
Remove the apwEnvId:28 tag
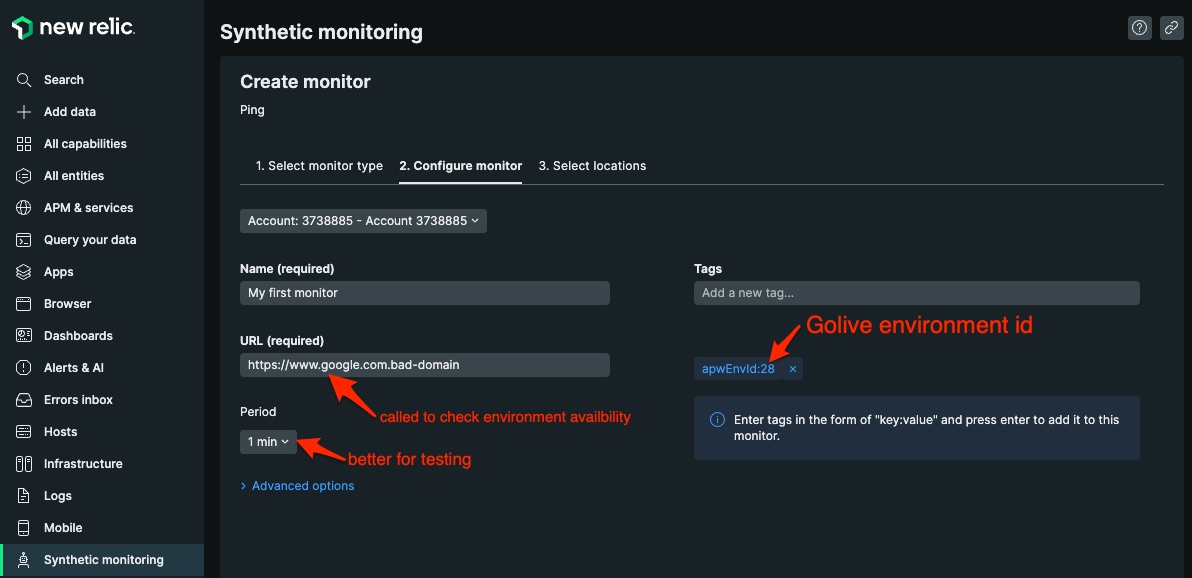[793, 369]
